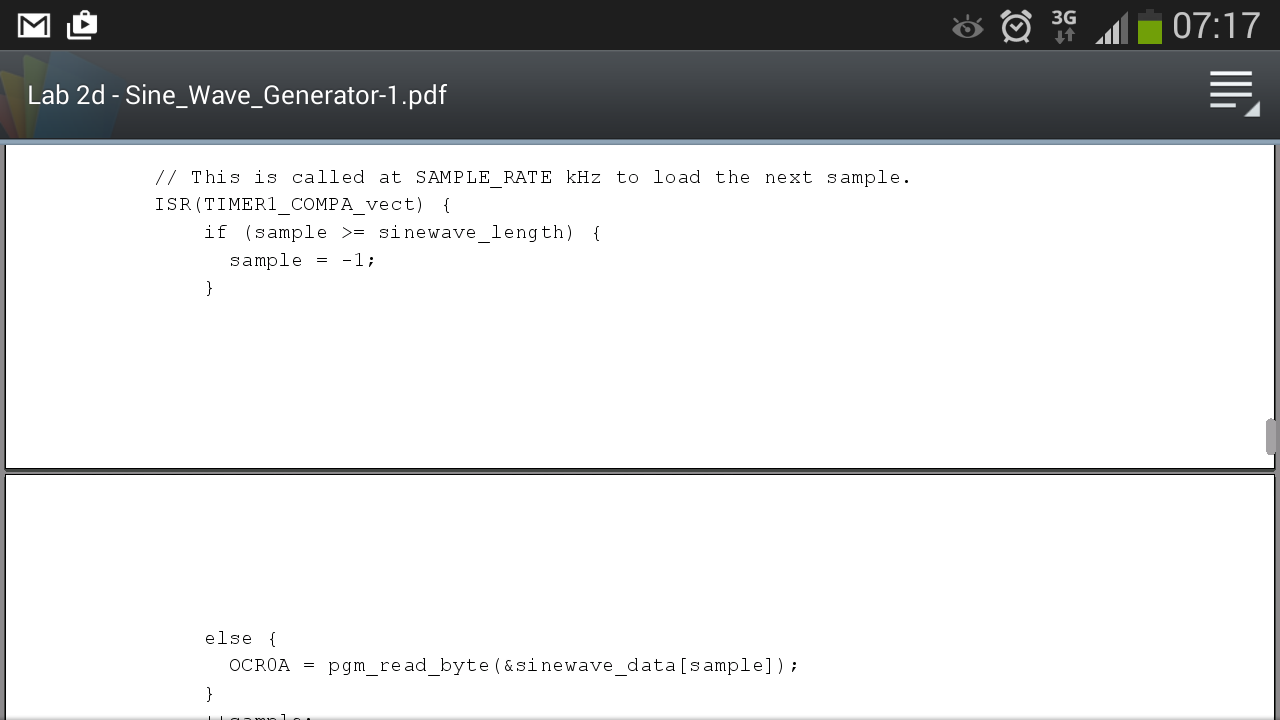Tap the Smart Stay eye icon
Screen dimensions: 1280x720
967,27
